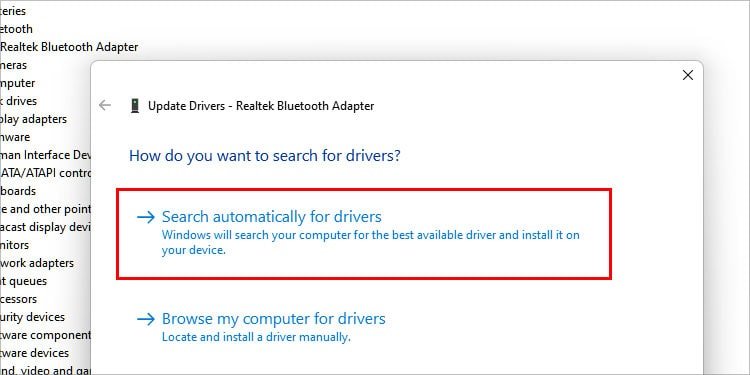The width and height of the screenshot is (750, 375).
Task: Select Realtek Bluetooth Adapter in device tree
Action: pyautogui.click(x=70, y=47)
